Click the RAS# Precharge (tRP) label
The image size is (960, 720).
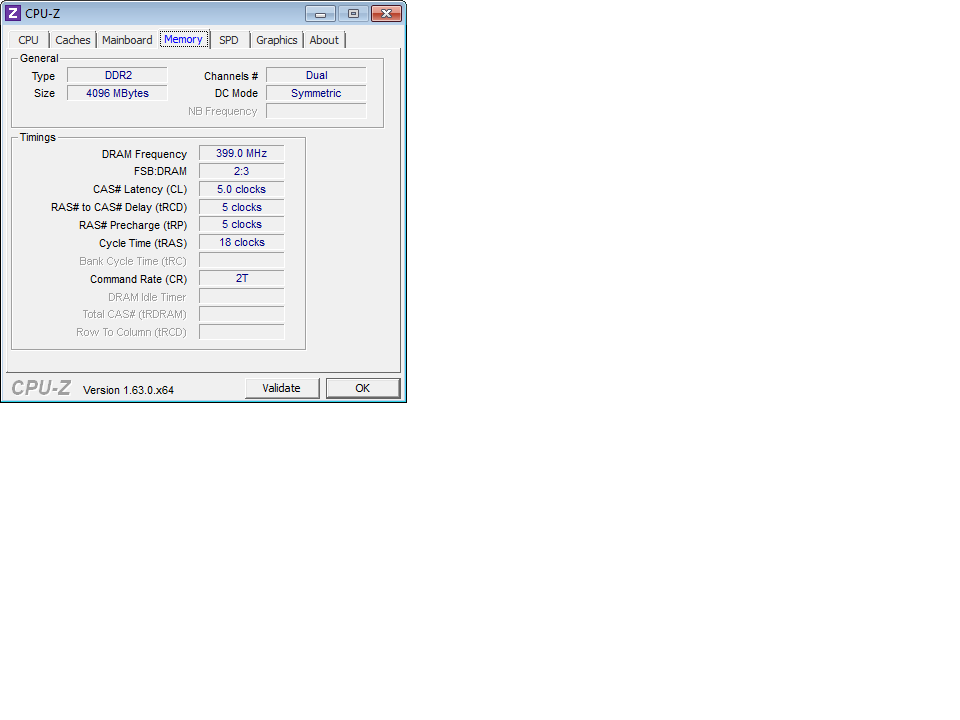pyautogui.click(x=133, y=225)
